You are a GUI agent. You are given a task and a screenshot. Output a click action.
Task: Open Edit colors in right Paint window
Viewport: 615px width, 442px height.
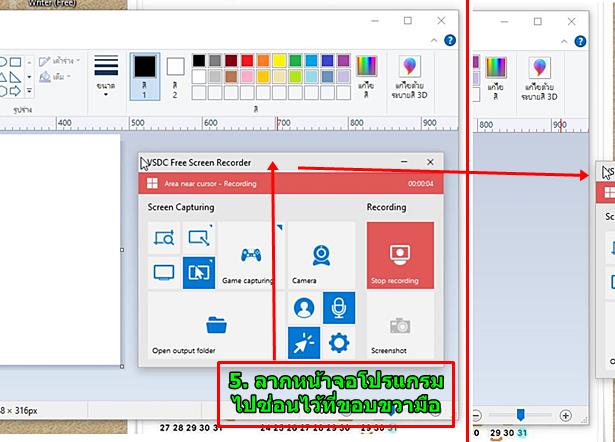[496, 78]
